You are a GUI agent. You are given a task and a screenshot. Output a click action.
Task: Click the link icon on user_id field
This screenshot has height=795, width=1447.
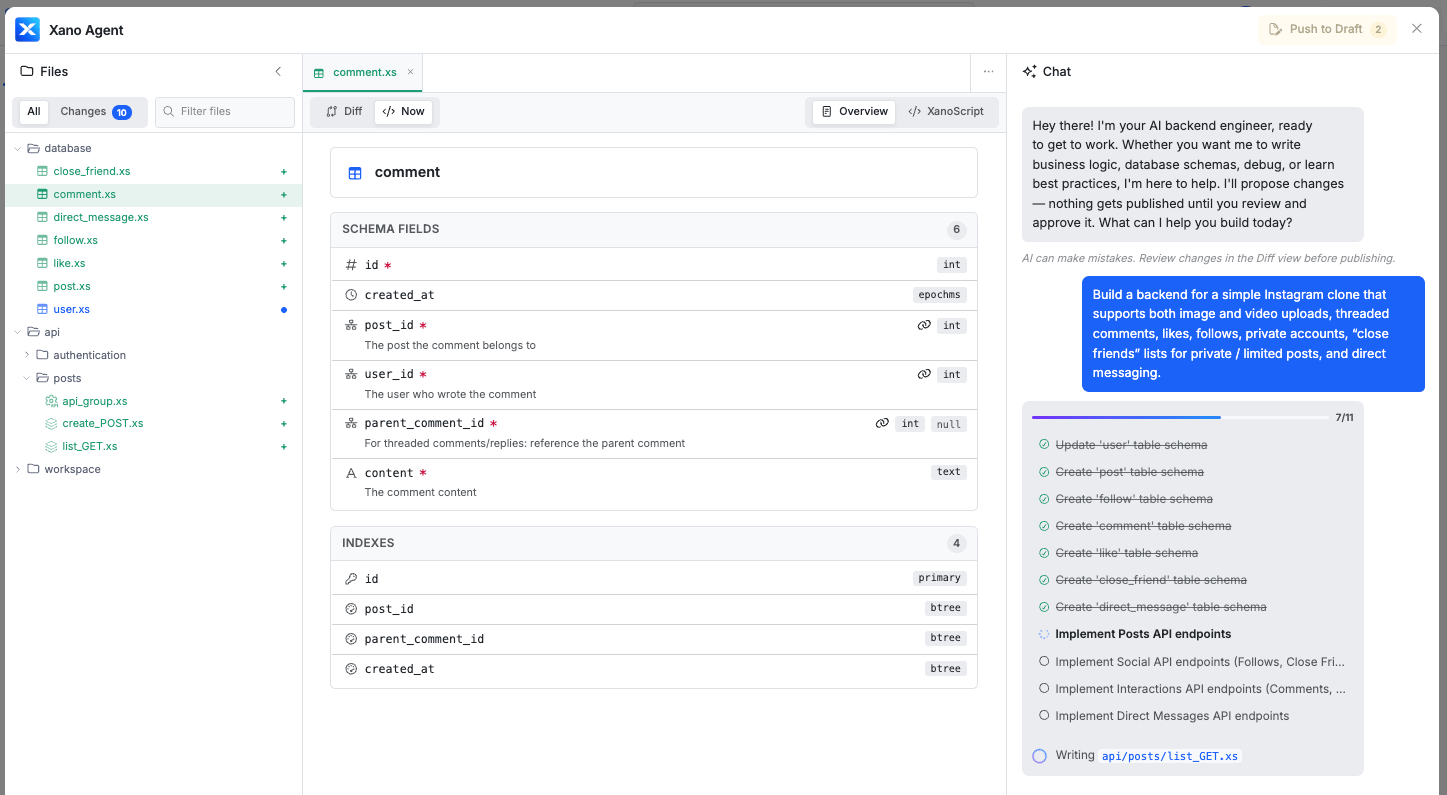point(924,374)
